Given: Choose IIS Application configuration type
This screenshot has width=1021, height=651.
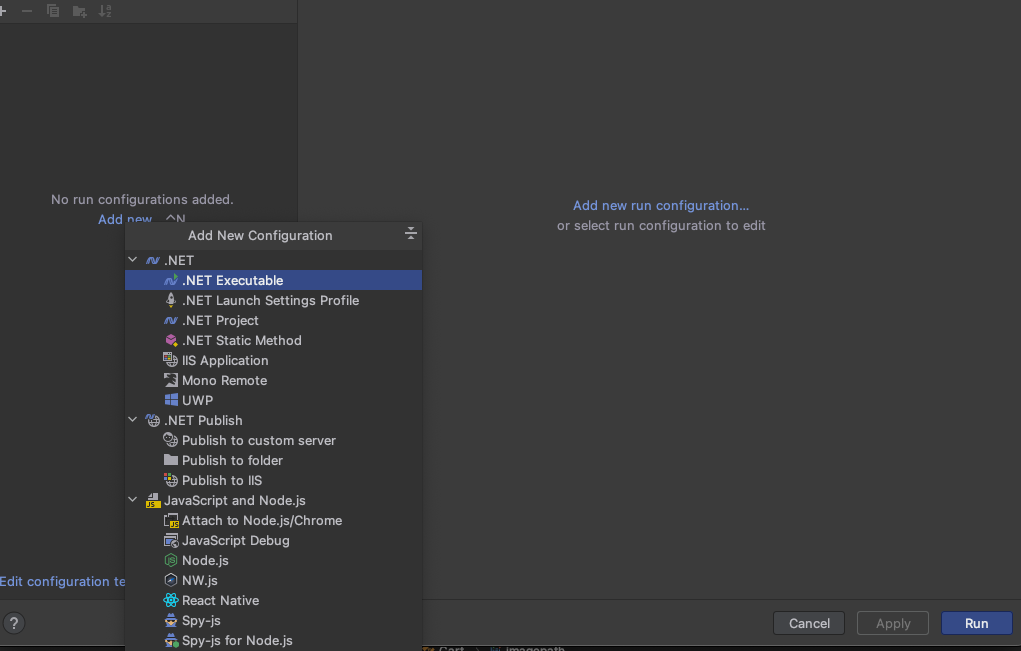Looking at the screenshot, I should pyautogui.click(x=223, y=360).
